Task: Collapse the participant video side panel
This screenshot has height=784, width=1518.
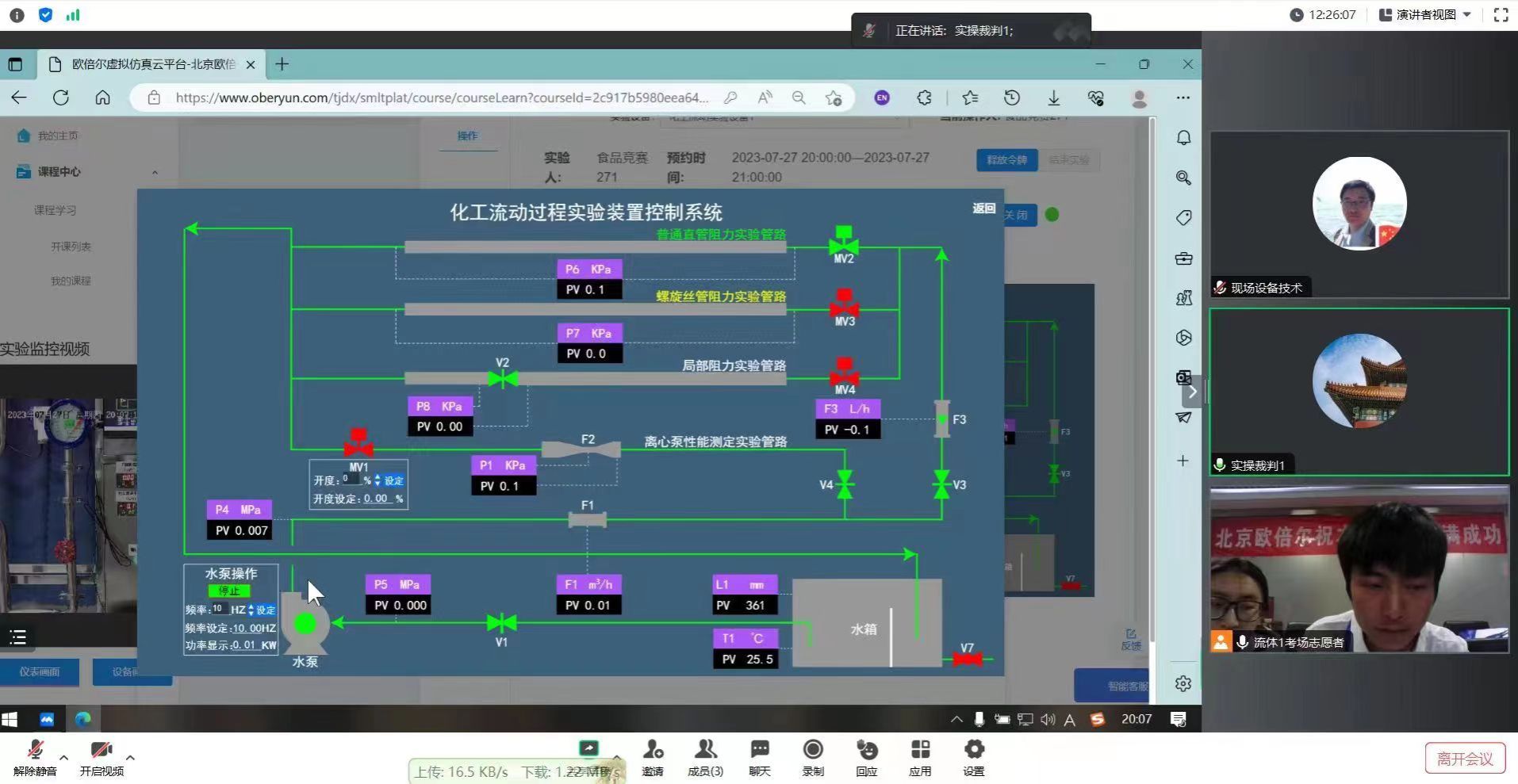Action: point(1192,392)
